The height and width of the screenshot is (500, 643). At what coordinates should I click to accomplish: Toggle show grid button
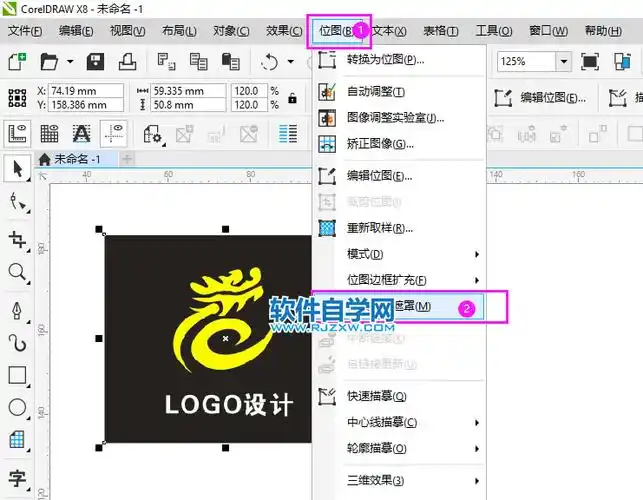(x=48, y=133)
